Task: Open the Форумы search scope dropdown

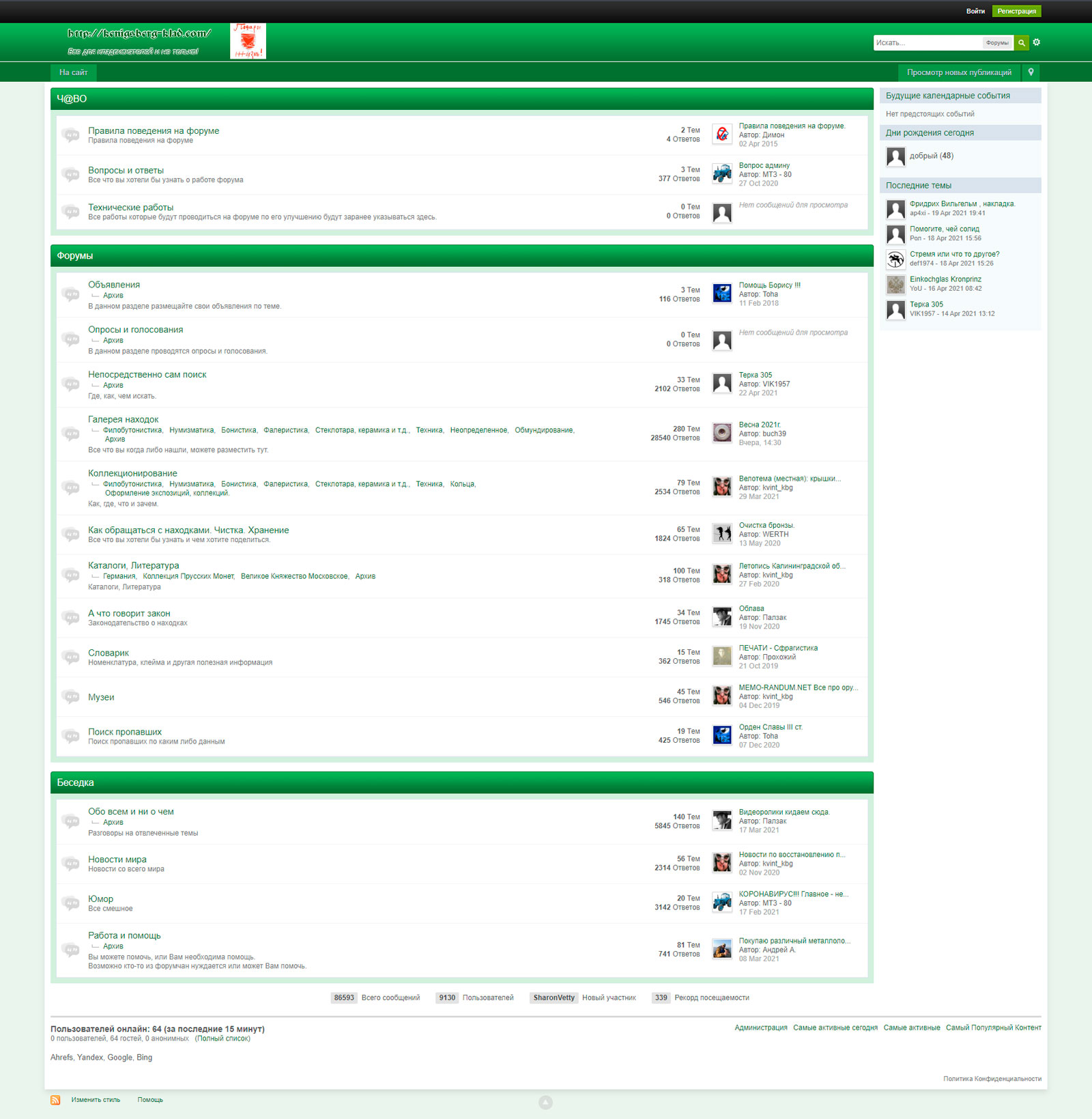Action: [x=997, y=42]
